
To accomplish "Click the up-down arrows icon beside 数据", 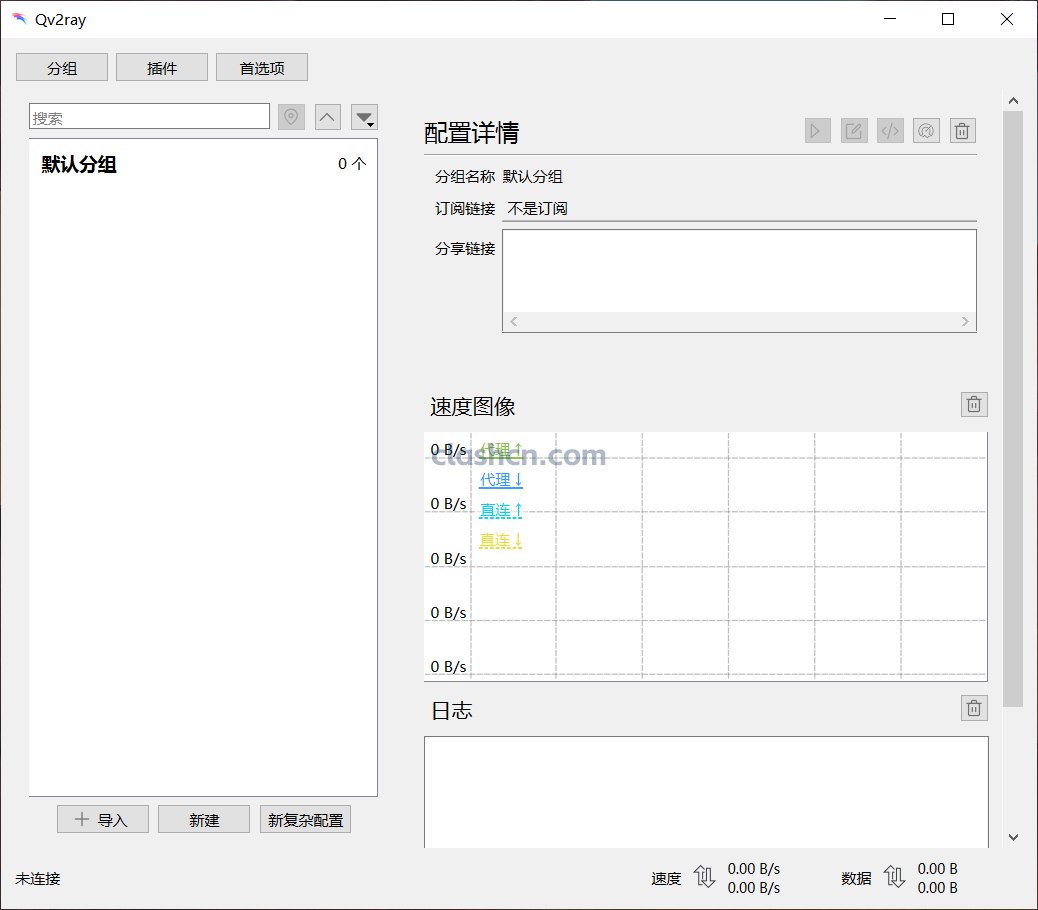I will coord(894,878).
